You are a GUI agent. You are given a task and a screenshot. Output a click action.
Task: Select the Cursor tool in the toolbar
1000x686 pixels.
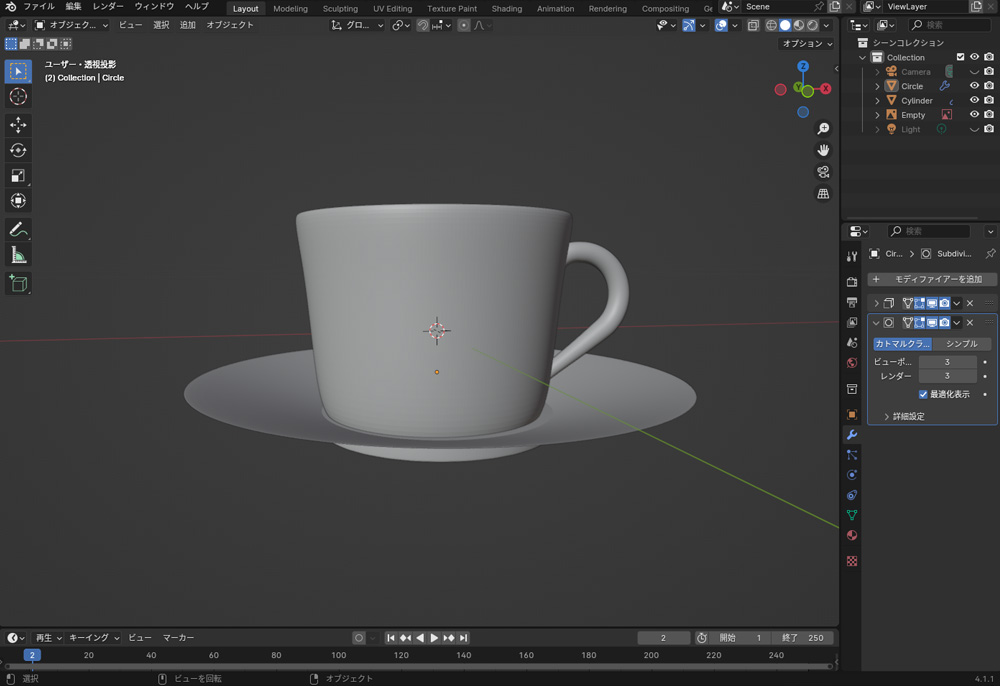tap(18, 97)
